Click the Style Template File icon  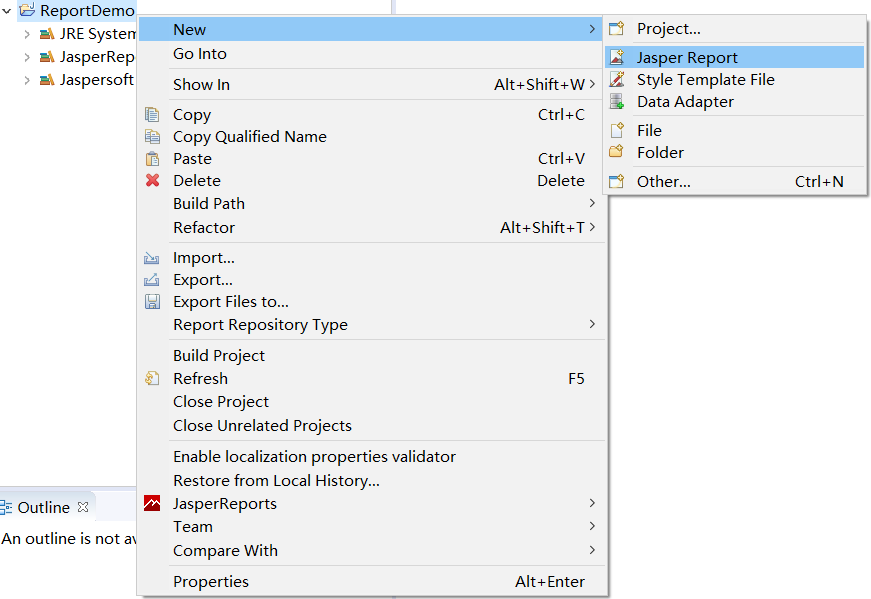pyautogui.click(x=617, y=80)
